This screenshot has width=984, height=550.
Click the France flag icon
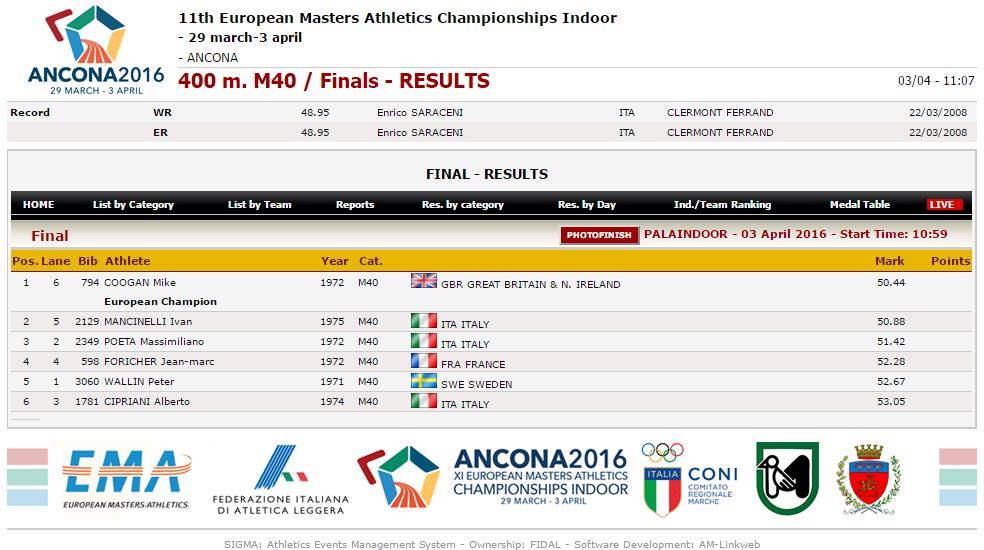pyautogui.click(x=424, y=360)
